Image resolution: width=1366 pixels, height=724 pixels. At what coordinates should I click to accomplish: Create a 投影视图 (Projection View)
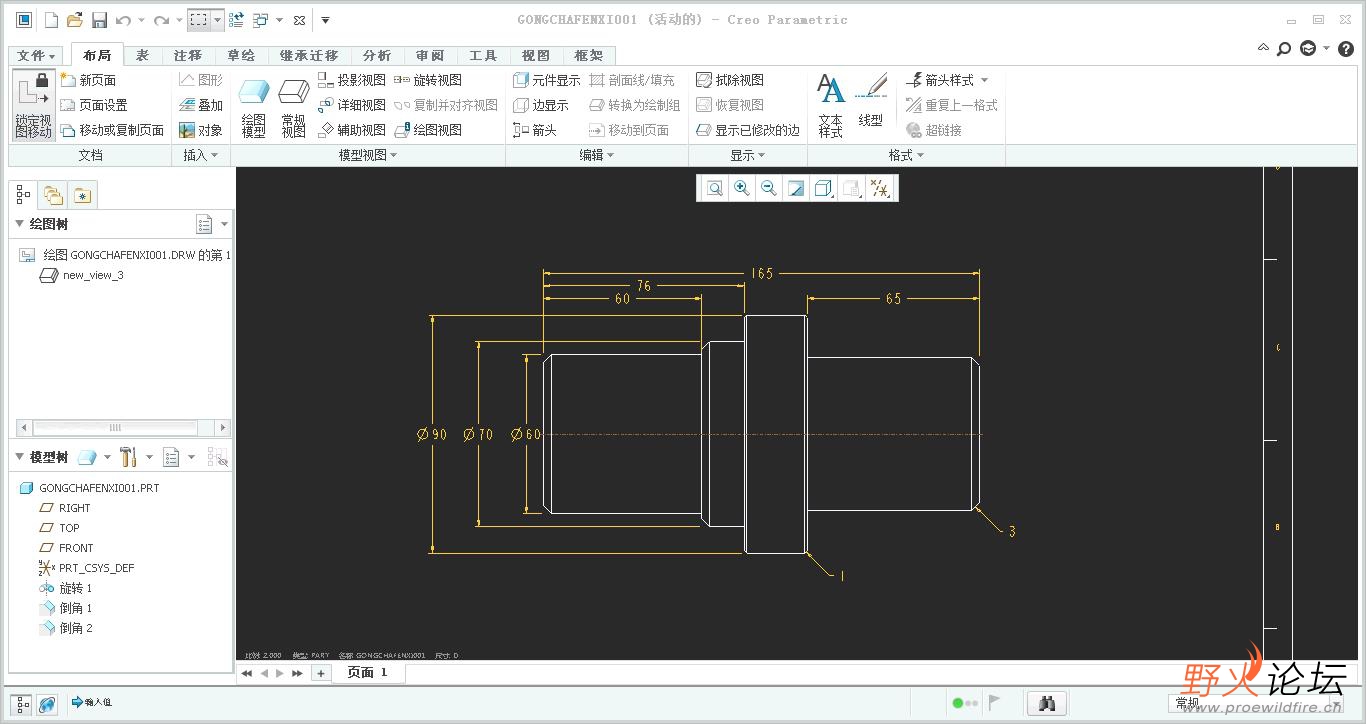352,80
